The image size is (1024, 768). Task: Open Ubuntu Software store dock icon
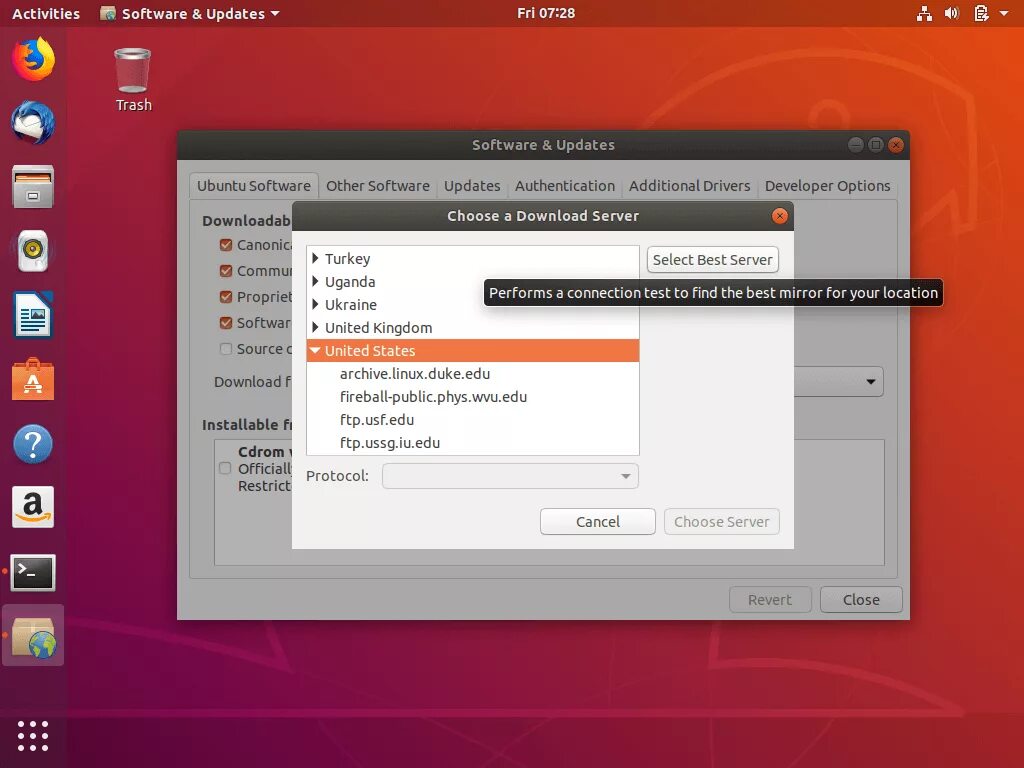tap(33, 379)
